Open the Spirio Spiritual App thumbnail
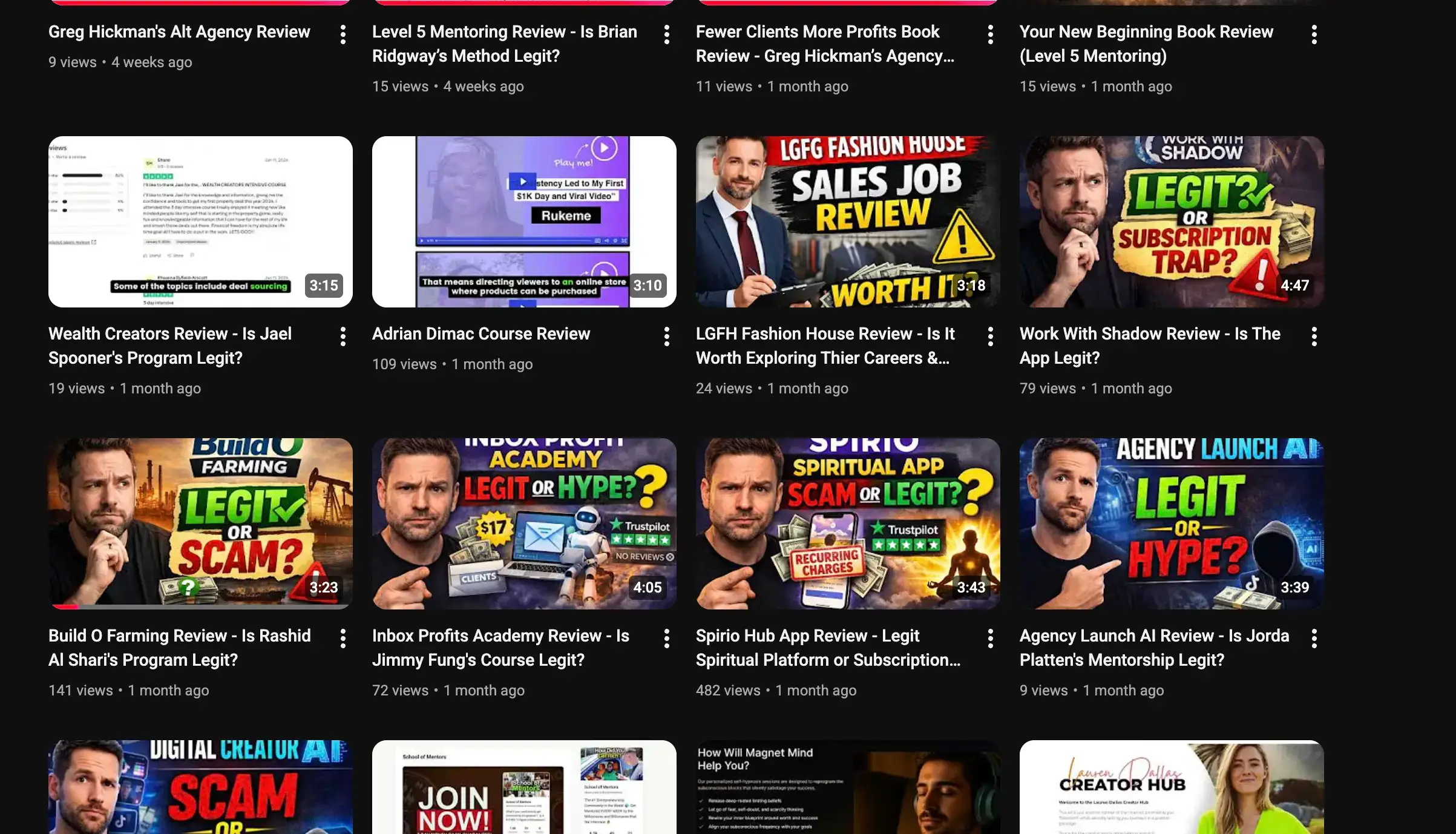The image size is (1456, 834). click(x=848, y=524)
